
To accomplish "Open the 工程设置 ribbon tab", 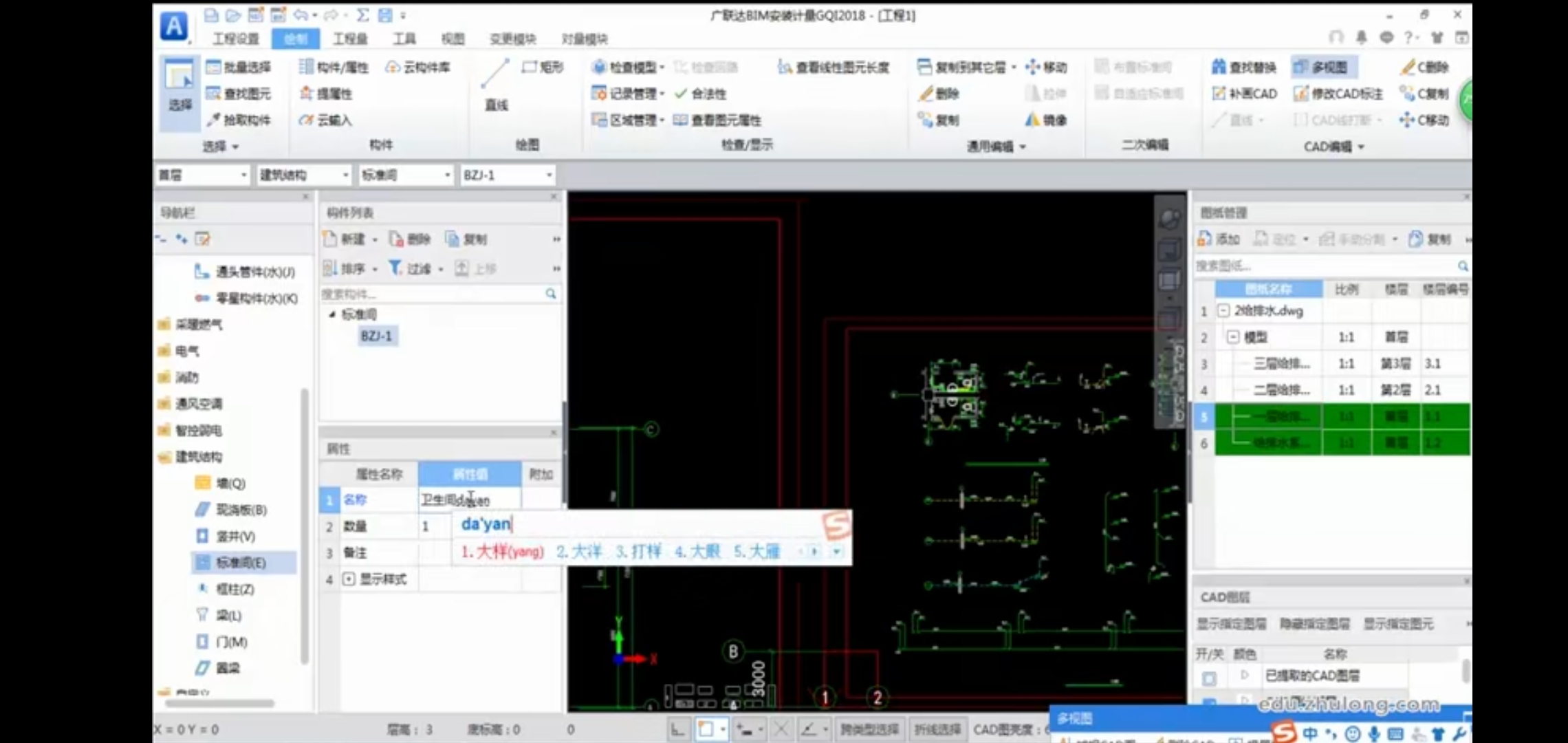I will click(x=235, y=39).
